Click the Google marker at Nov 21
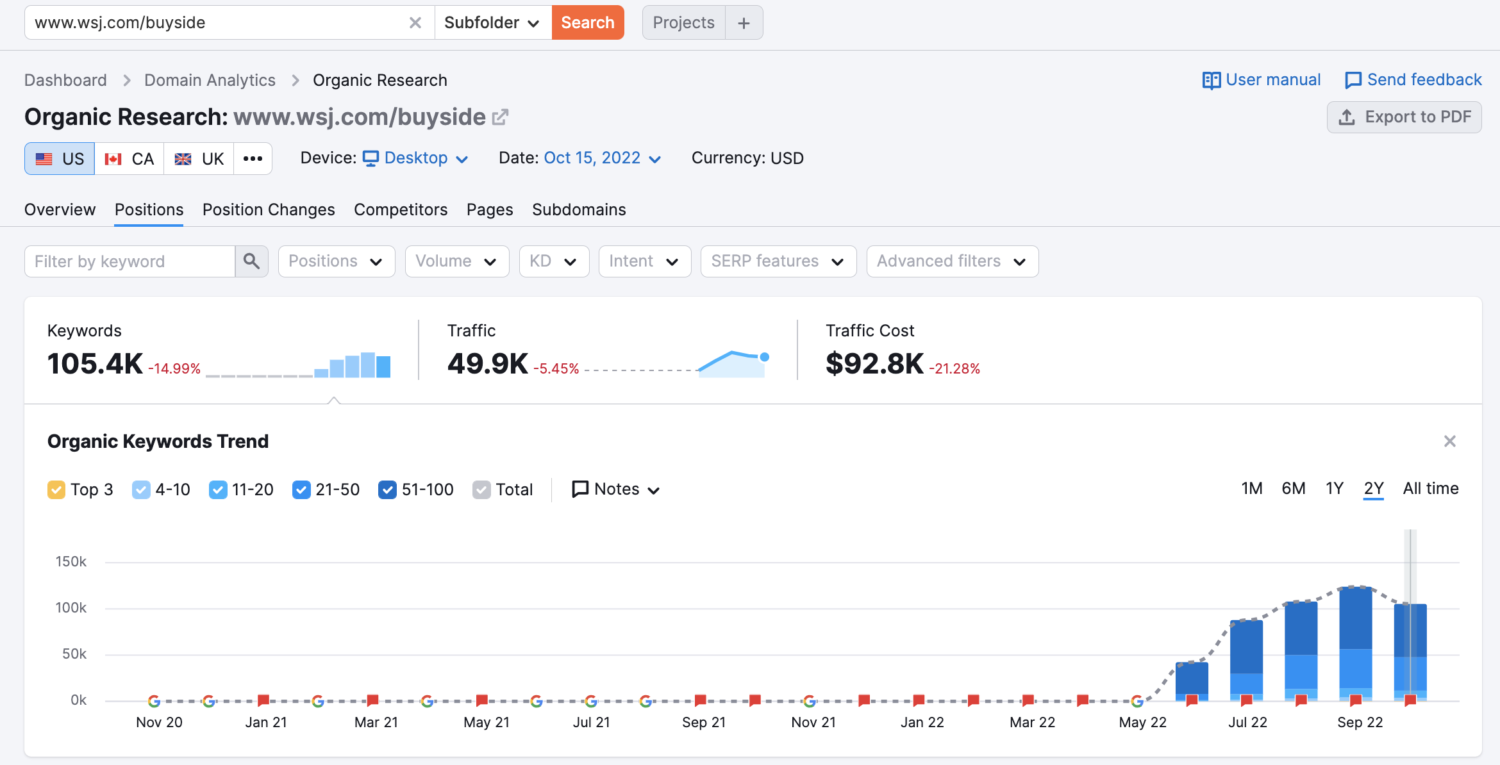This screenshot has width=1500, height=765. pyautogui.click(x=809, y=701)
